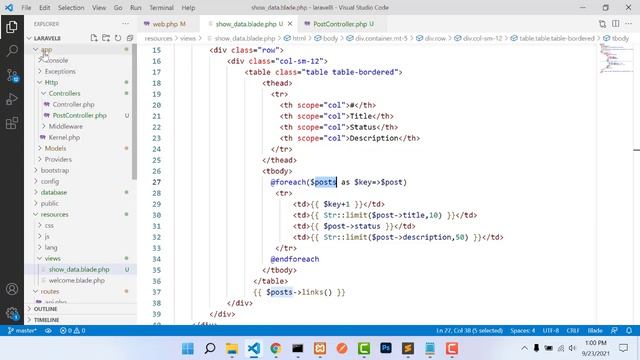Screen dimensions: 640x360
Task: Open Google Chrome from taskbar
Action: coord(276,348)
